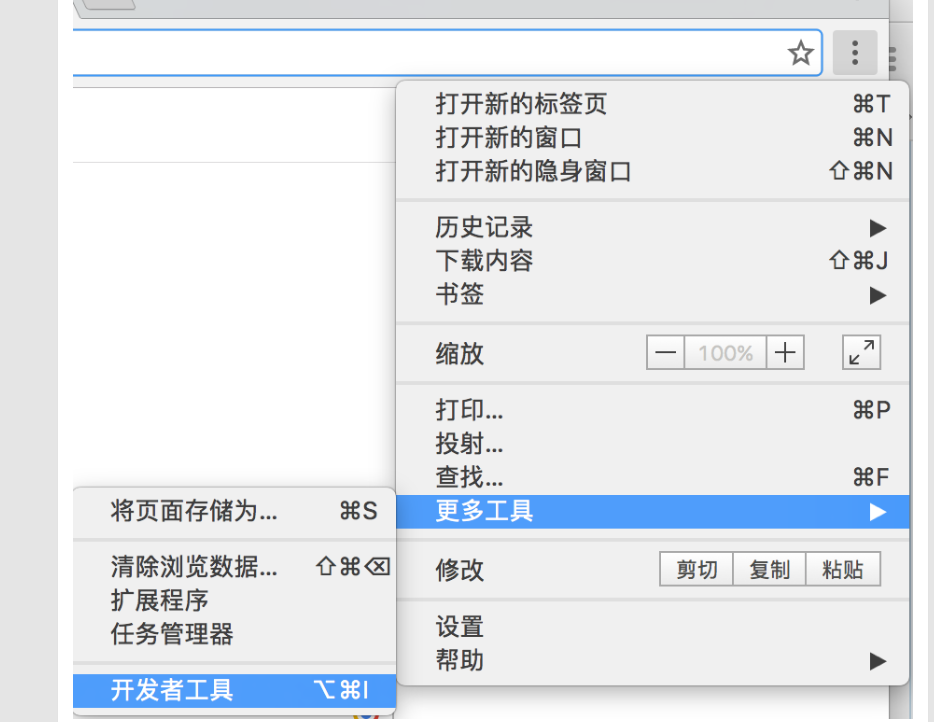Image resolution: width=934 pixels, height=722 pixels.
Task: Click the 复制 button
Action: (769, 568)
